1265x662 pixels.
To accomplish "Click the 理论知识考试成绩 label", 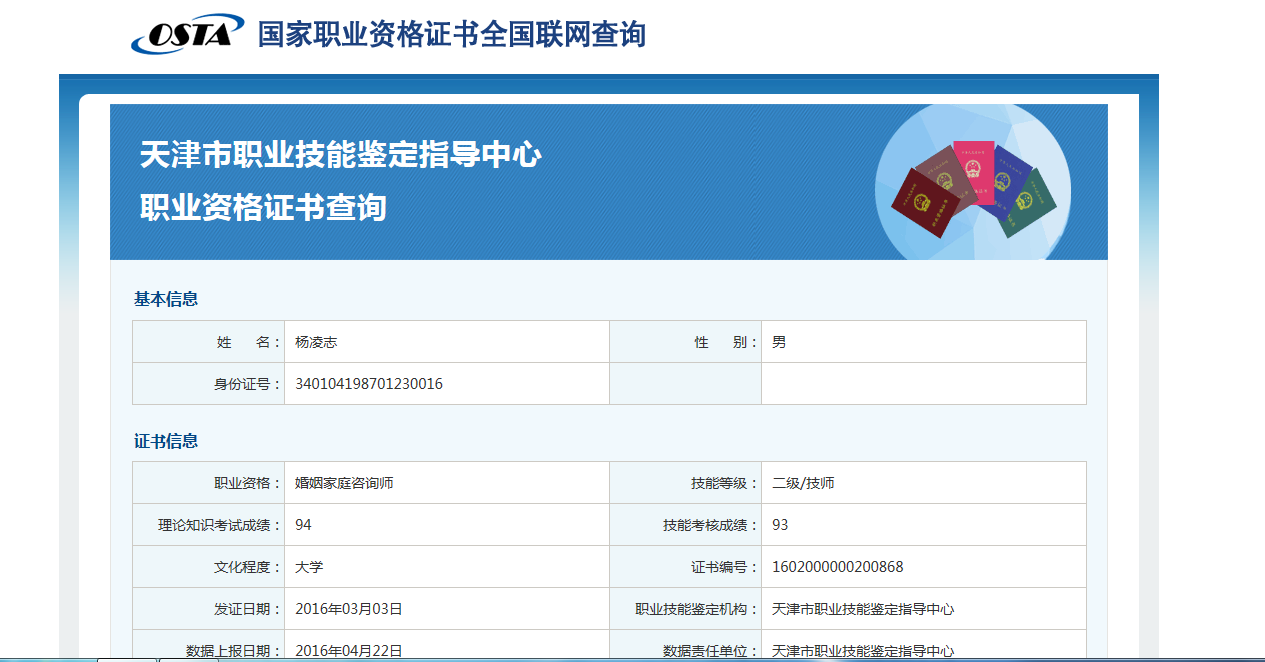I will tap(220, 525).
